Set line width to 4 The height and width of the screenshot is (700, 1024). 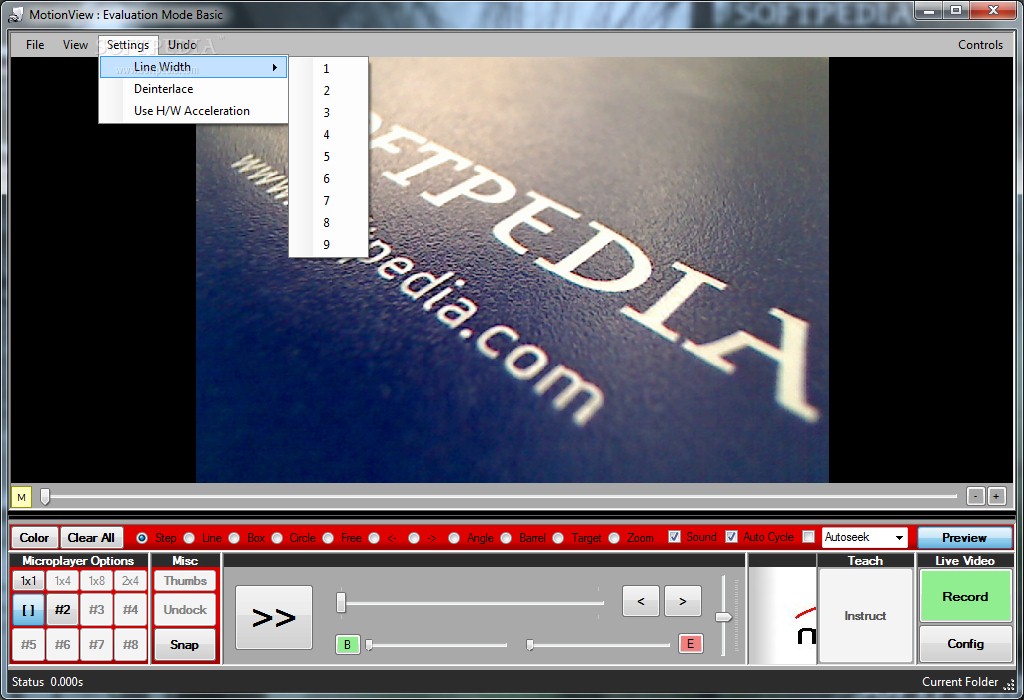point(329,135)
